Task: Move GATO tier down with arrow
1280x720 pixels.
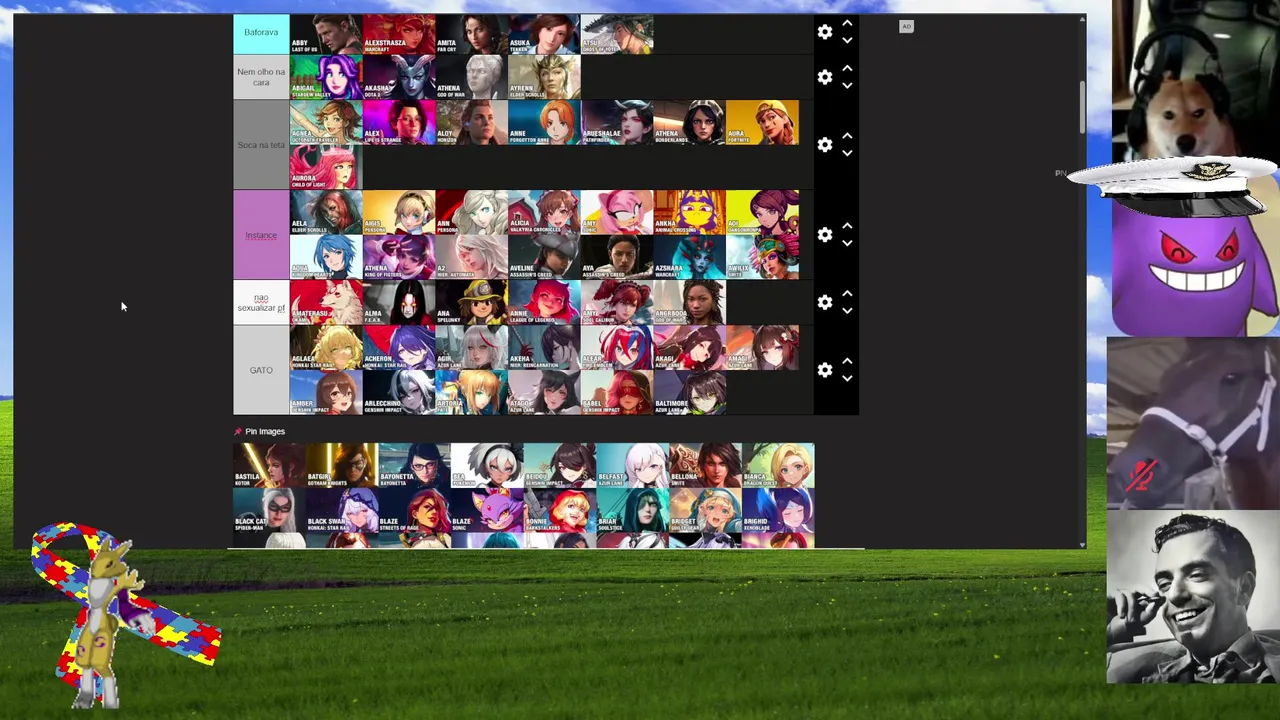Action: pos(847,379)
